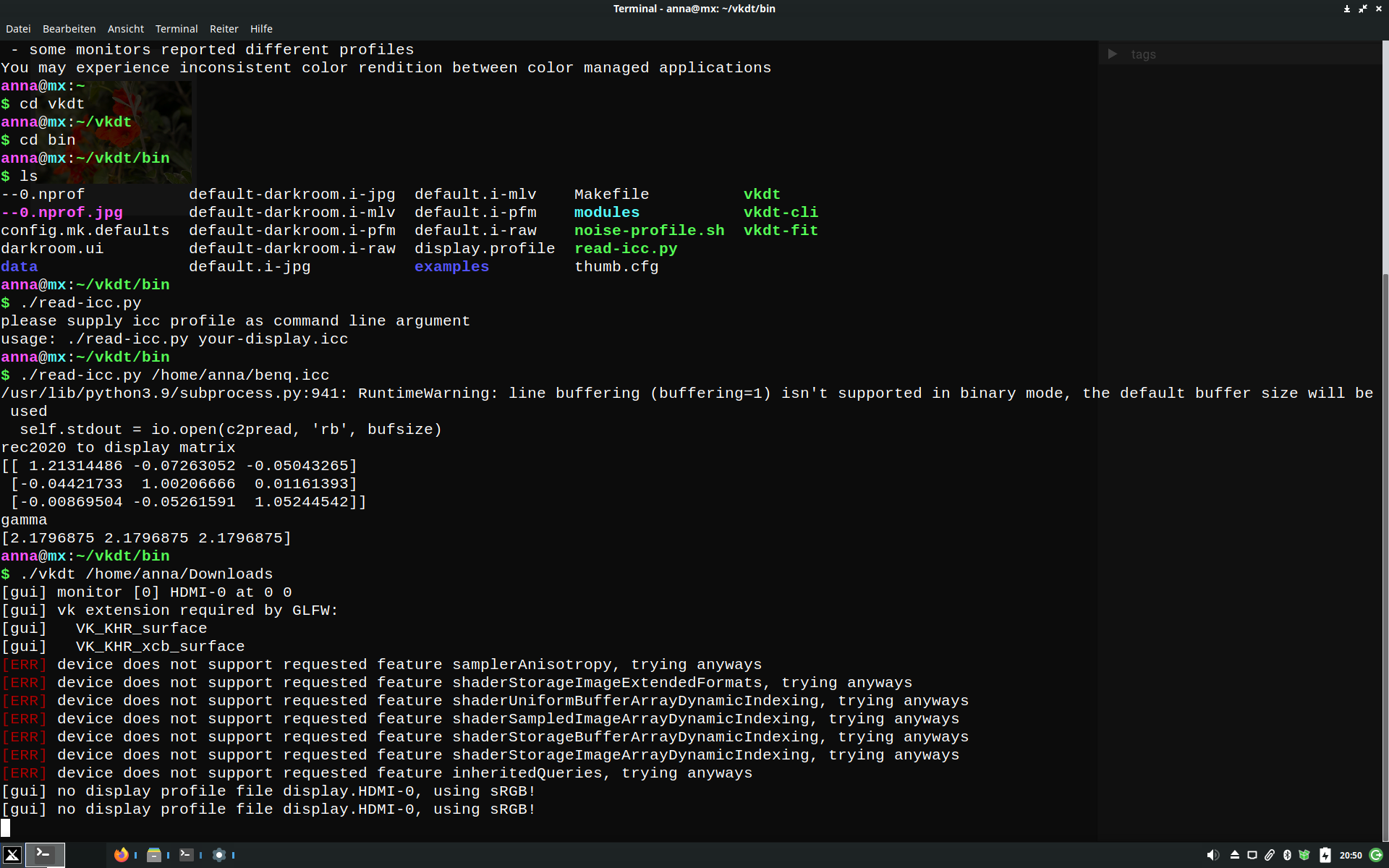Open the Bearbeiten menu
Screen dimensions: 1389x868
pyautogui.click(x=69, y=29)
